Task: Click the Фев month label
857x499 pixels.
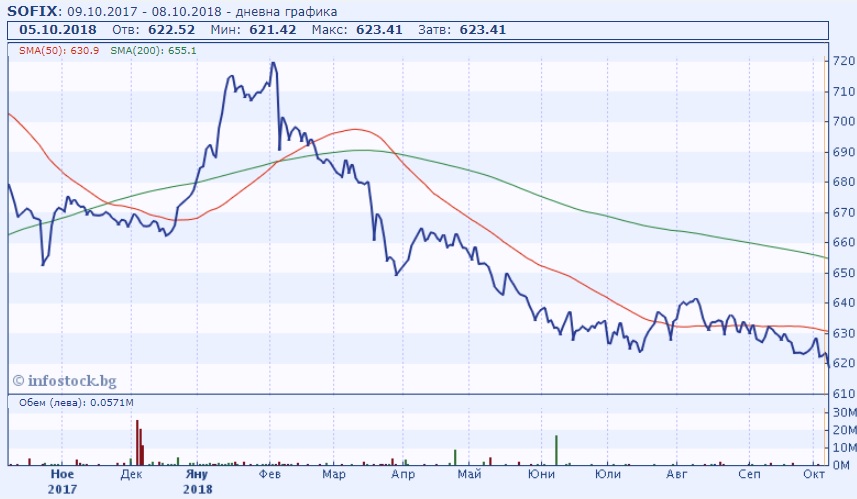Action: [269, 474]
